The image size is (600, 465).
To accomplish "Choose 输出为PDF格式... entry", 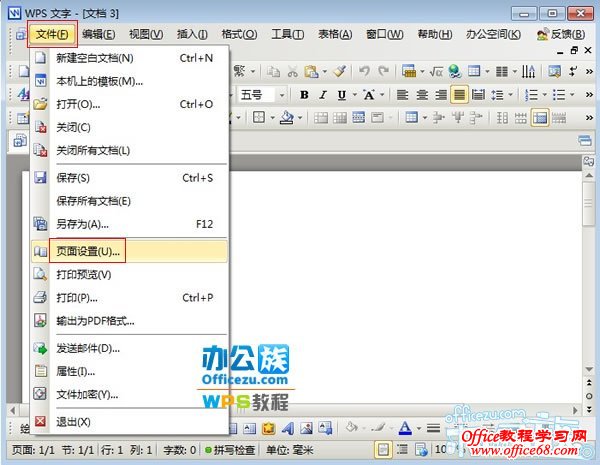I will 130,321.
